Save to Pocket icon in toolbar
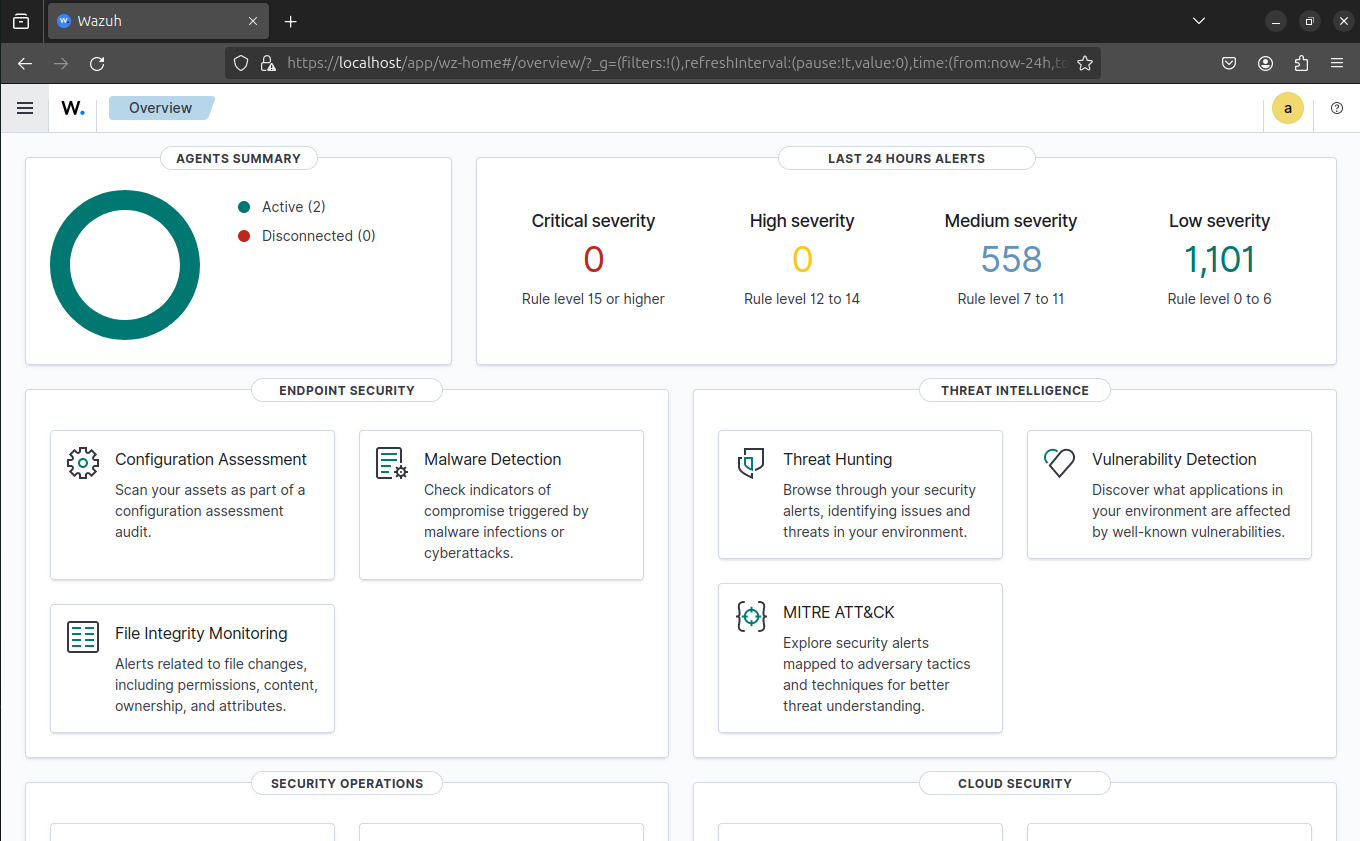 [1229, 63]
